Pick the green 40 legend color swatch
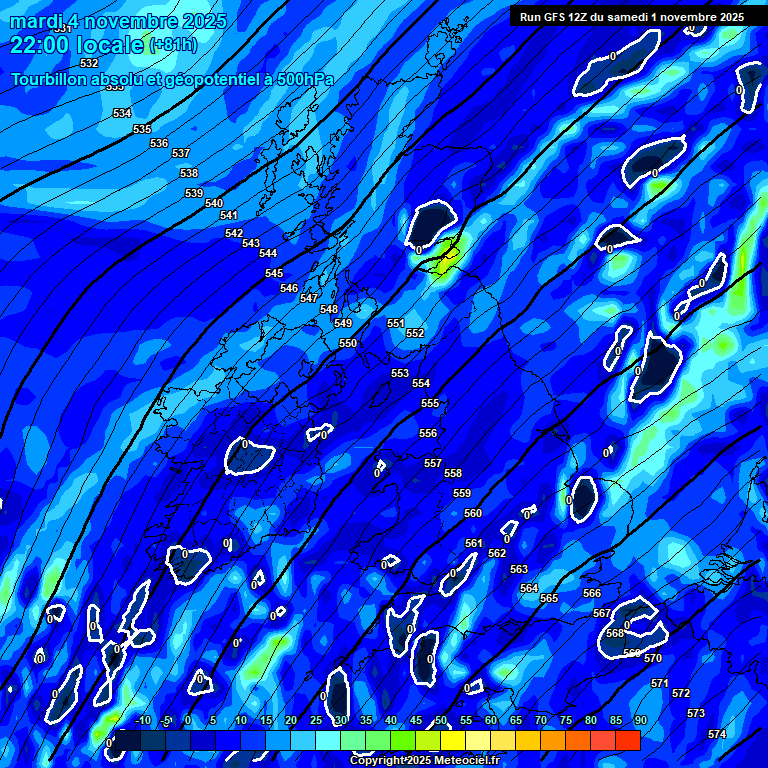 378,741
